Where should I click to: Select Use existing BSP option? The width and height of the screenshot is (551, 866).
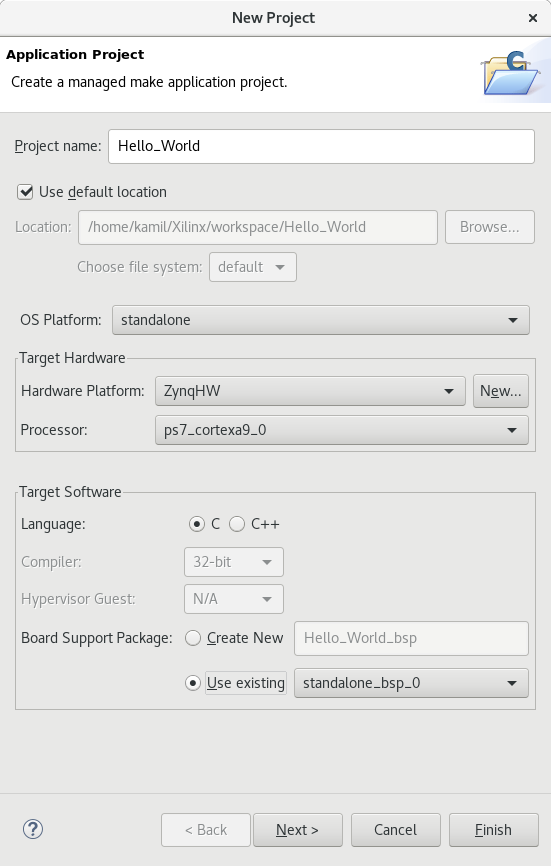coord(193,683)
